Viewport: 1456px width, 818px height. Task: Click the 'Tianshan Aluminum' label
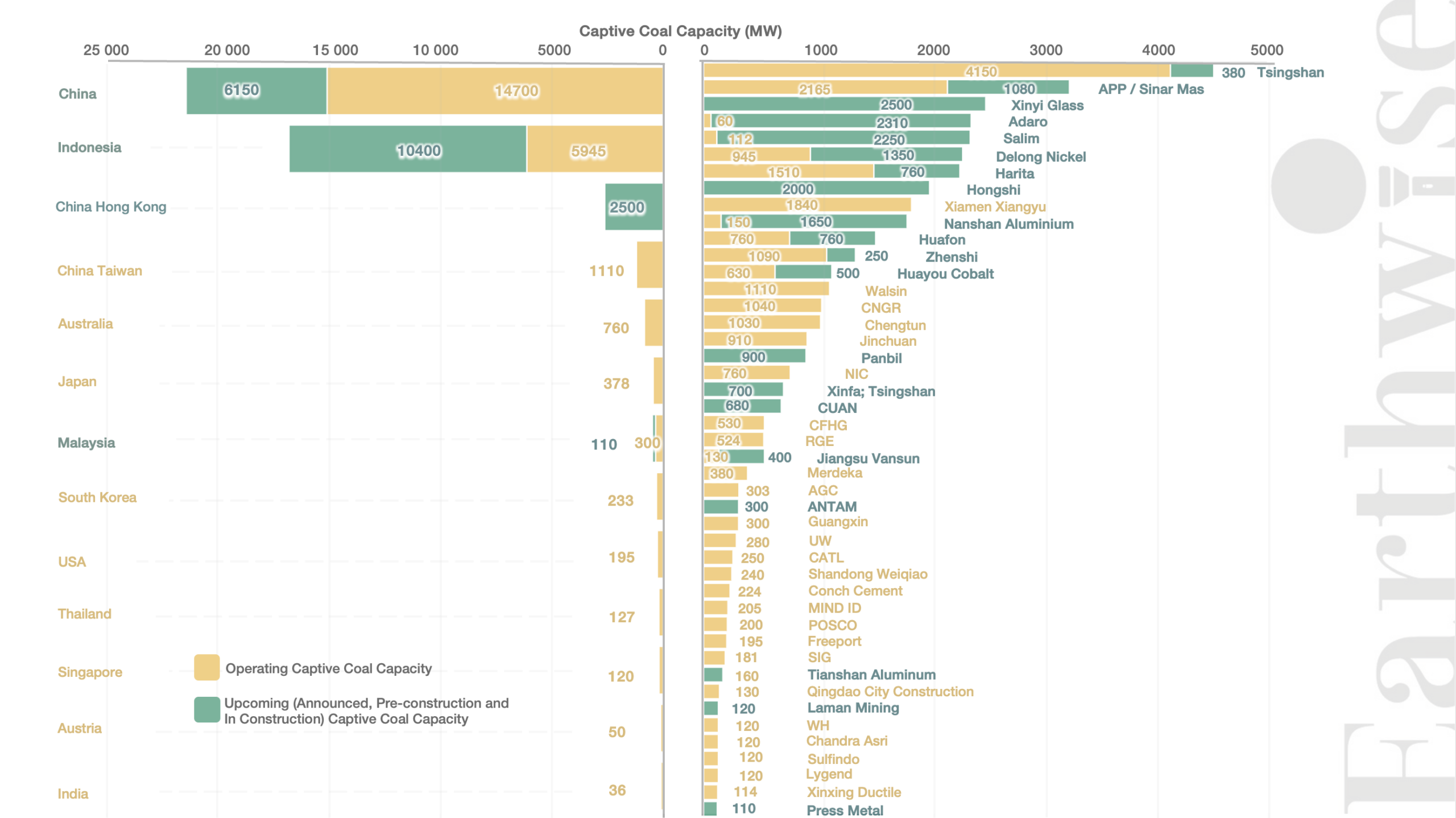pos(871,675)
